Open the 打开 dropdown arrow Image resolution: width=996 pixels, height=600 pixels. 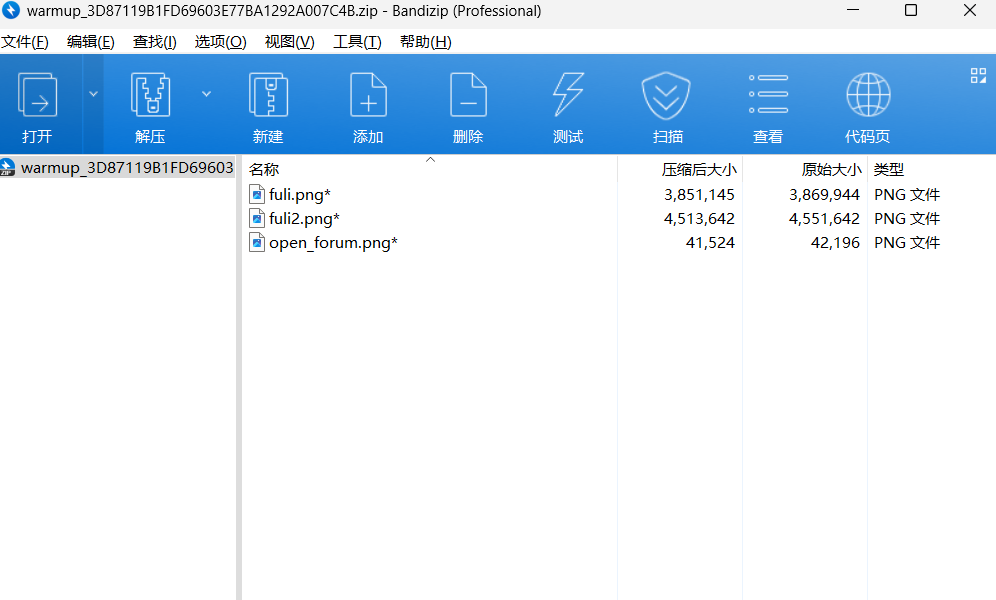[91, 91]
